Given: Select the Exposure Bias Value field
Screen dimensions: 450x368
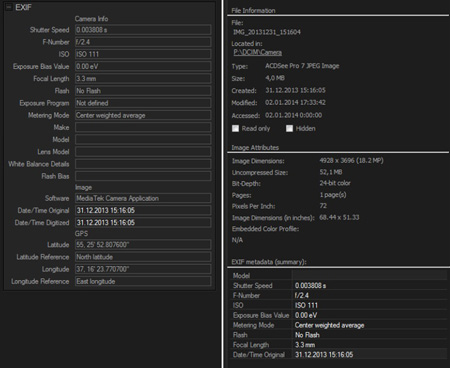Looking at the screenshot, I should tap(143, 66).
